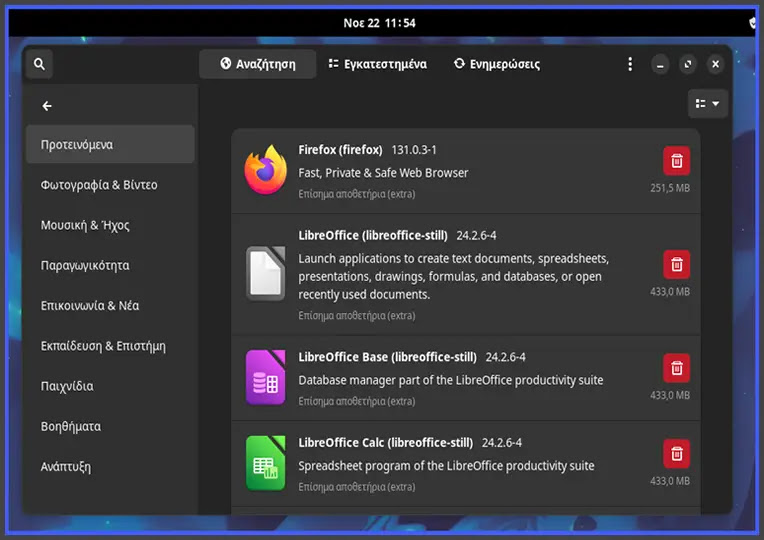Switch to the Ενημερώσεις tab
764x540 pixels.
point(497,64)
